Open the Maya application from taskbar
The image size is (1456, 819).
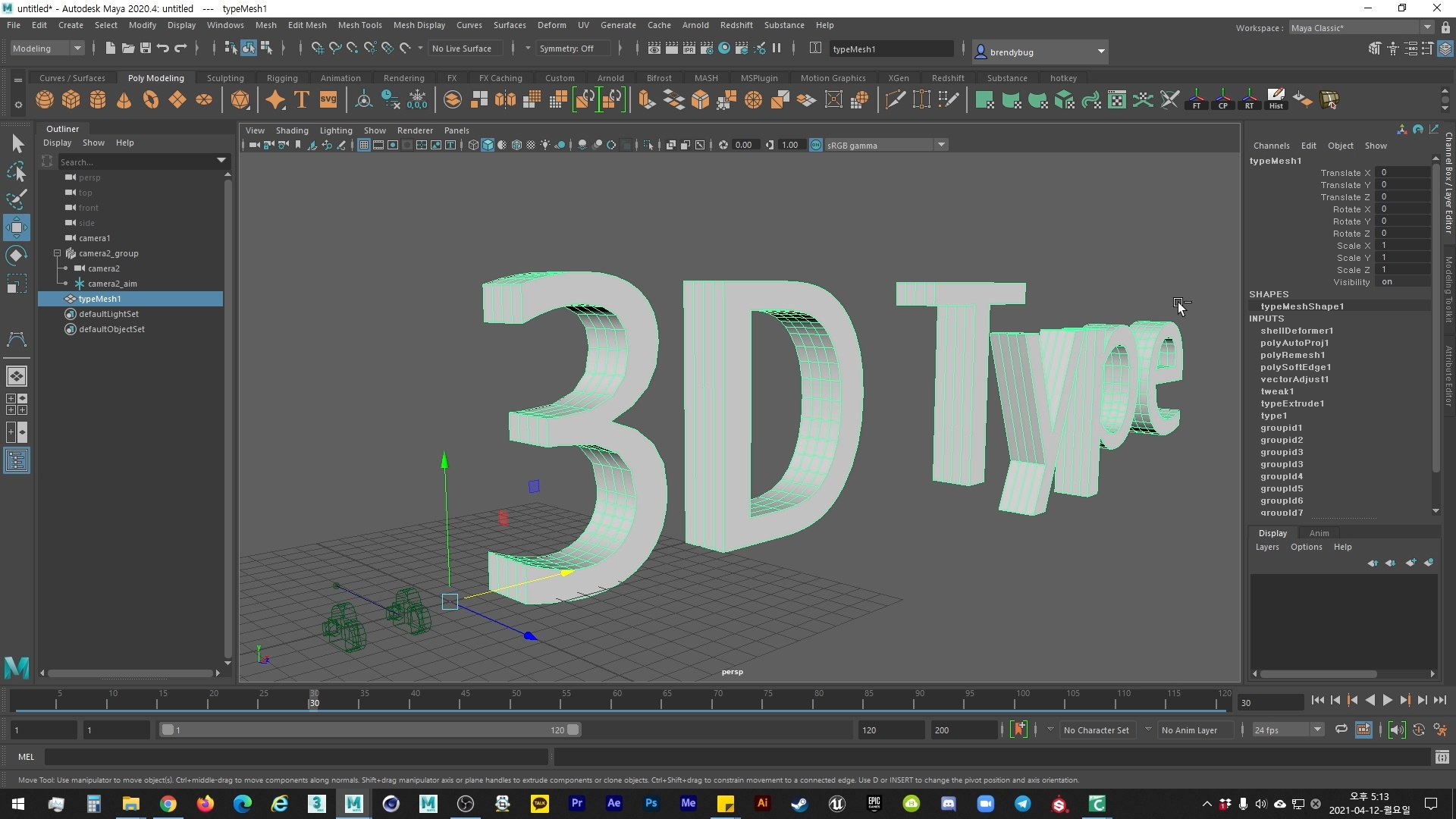coord(353,804)
